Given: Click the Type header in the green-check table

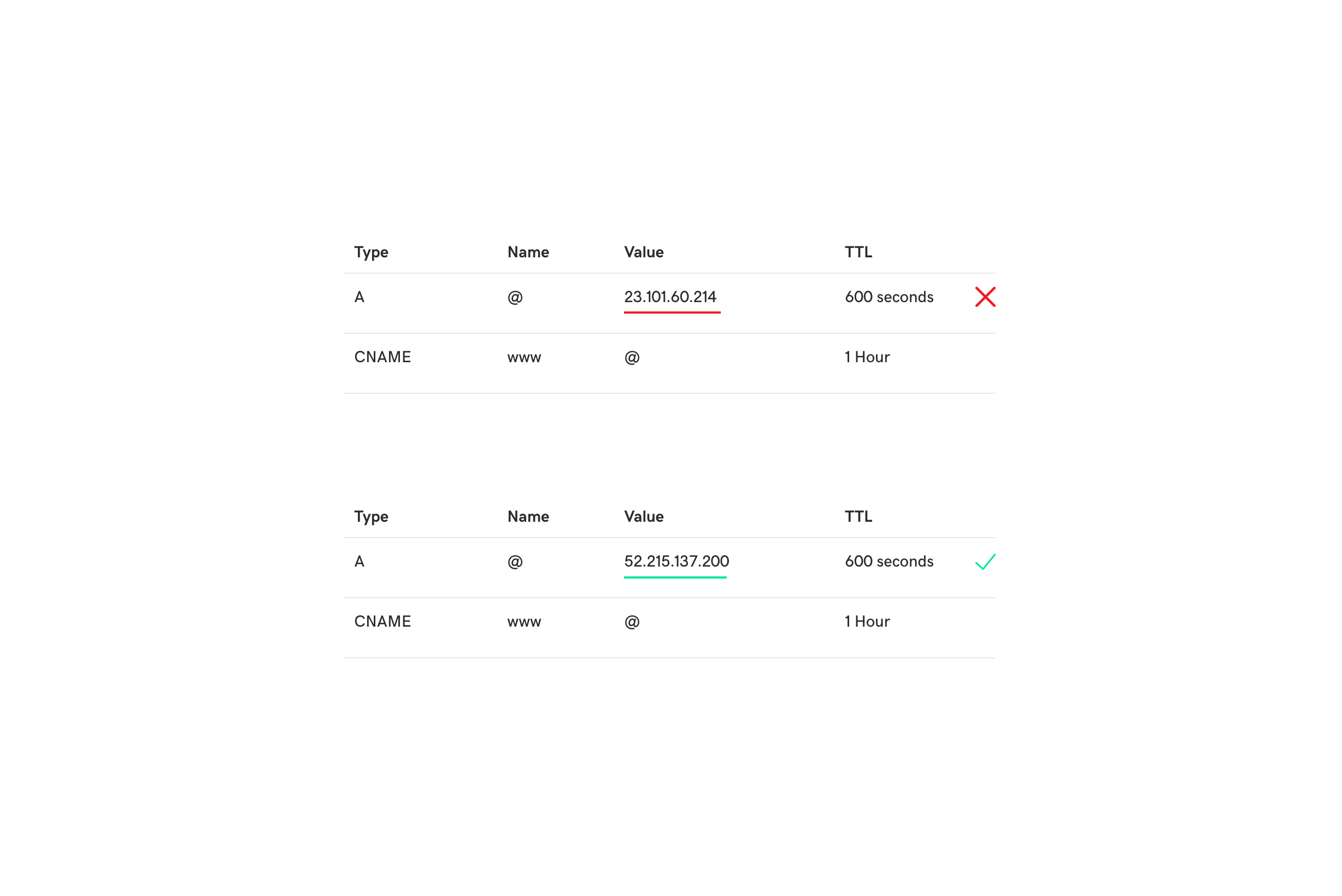Looking at the screenshot, I should [x=371, y=517].
